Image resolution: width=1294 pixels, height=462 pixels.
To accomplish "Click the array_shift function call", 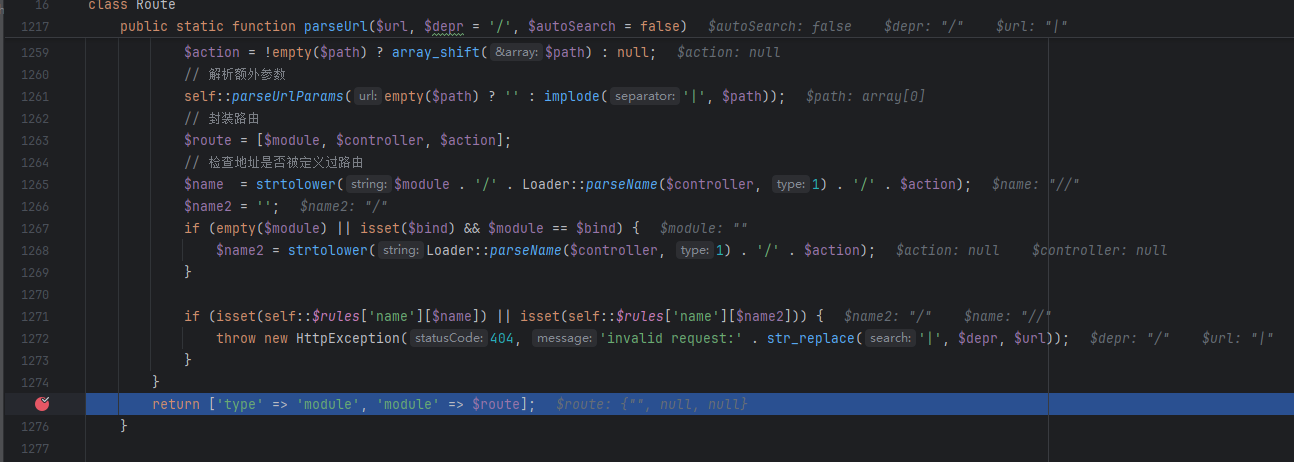I will (436, 52).
